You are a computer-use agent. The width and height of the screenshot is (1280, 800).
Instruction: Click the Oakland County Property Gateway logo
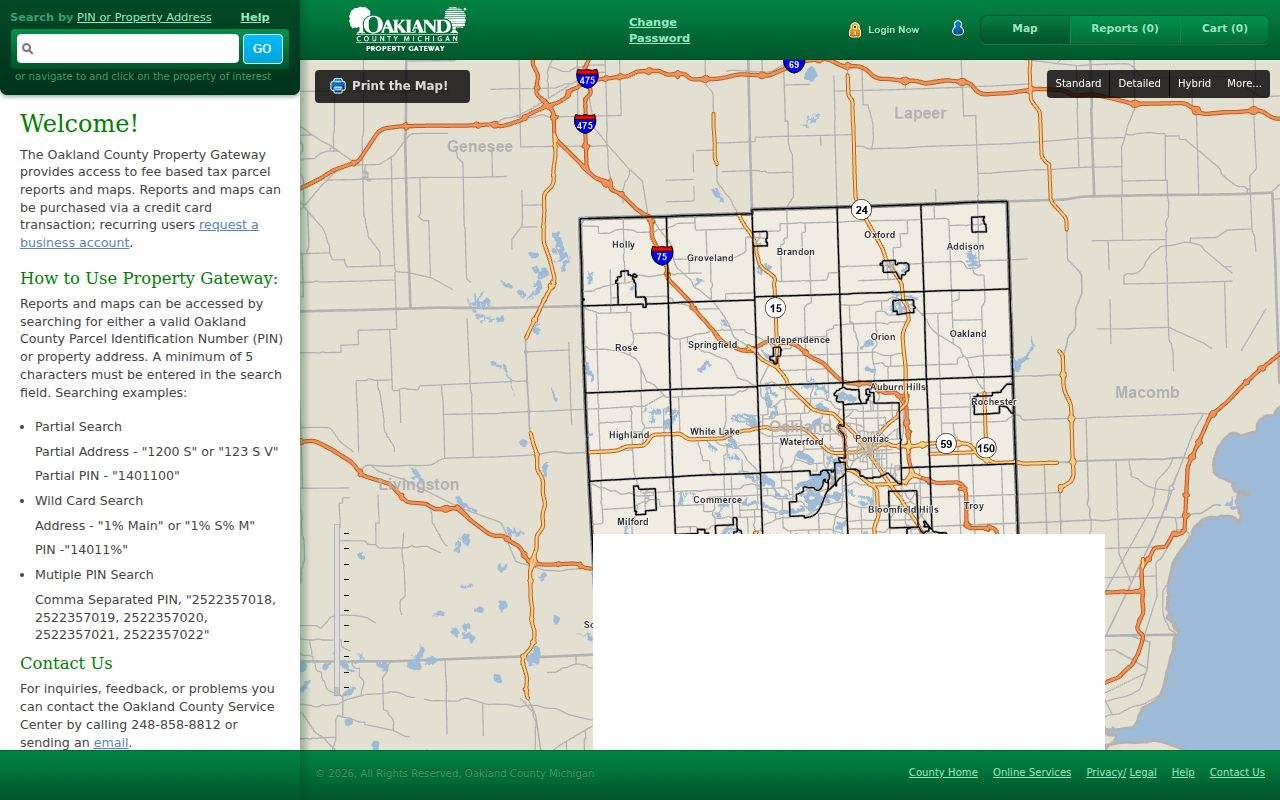pyautogui.click(x=408, y=29)
